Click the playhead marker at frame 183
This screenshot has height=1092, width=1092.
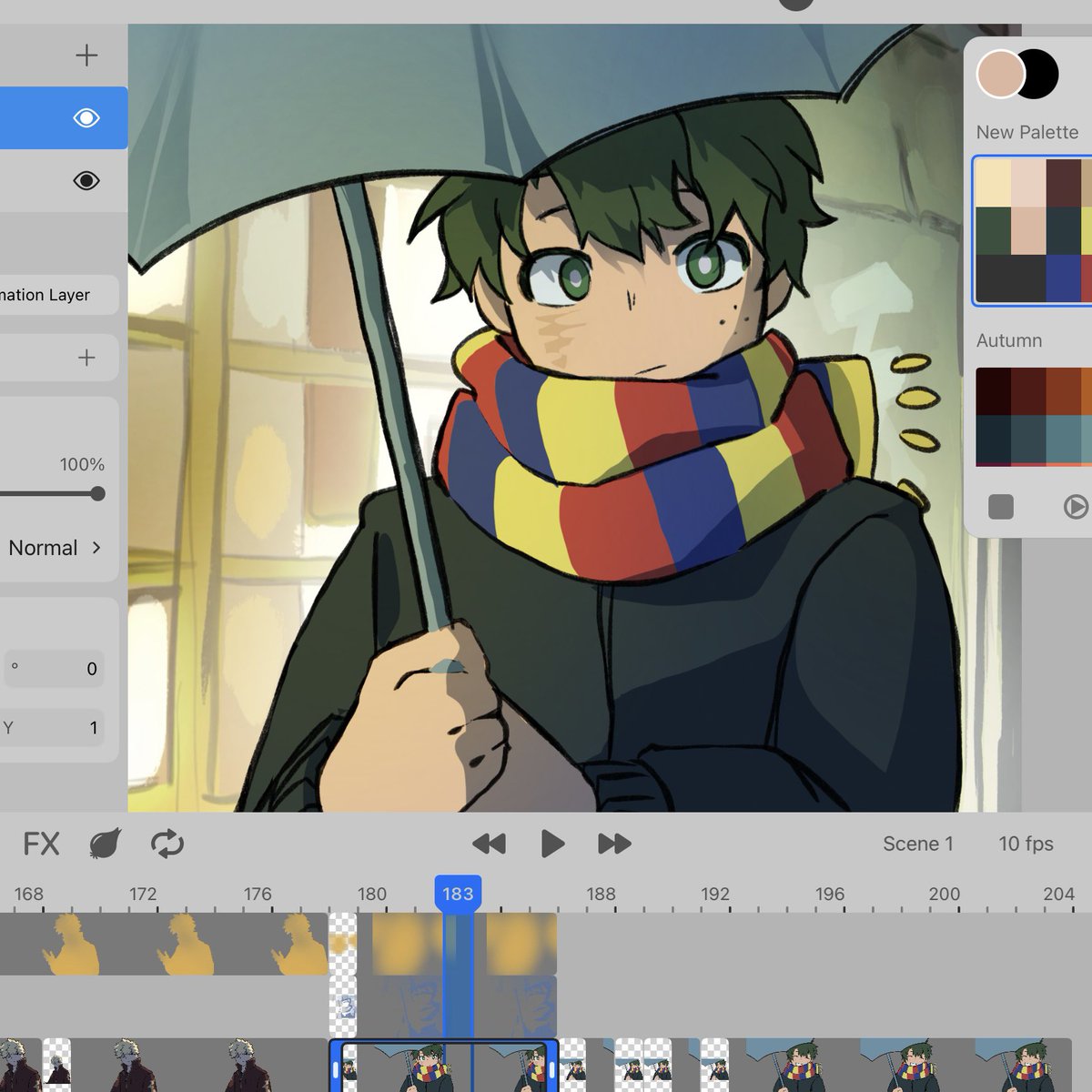coord(458,894)
